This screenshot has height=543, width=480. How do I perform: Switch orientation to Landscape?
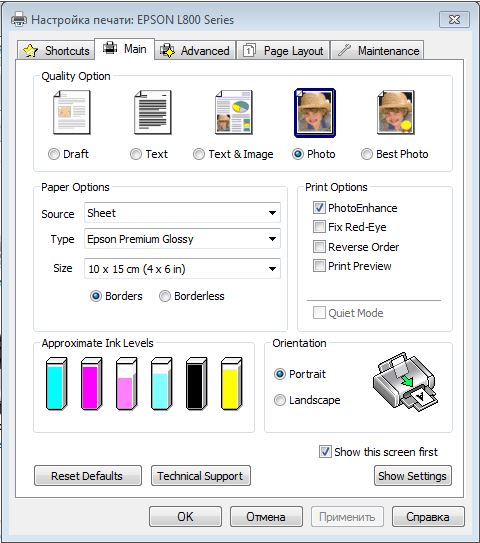tap(280, 400)
